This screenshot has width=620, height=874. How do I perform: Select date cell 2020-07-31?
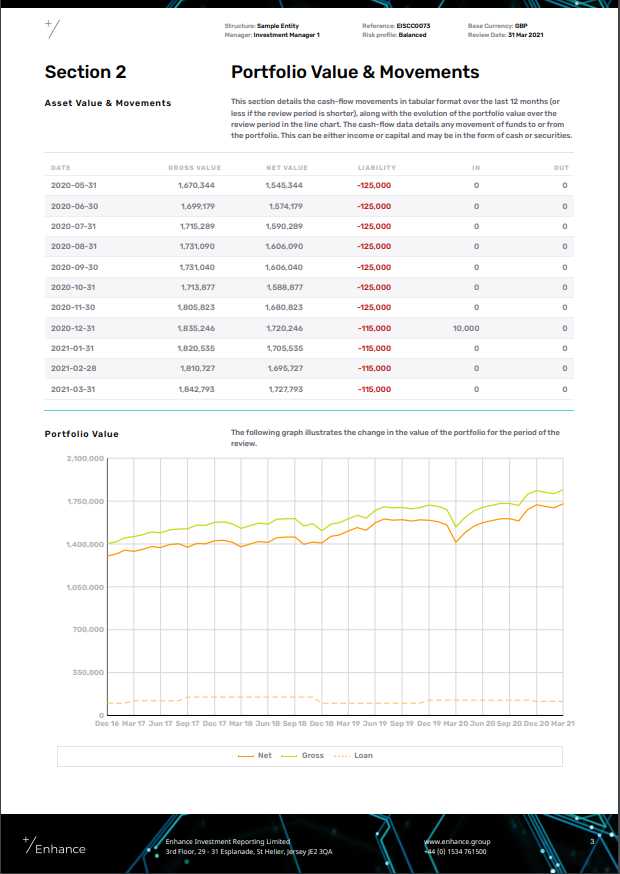pyautogui.click(x=74, y=226)
